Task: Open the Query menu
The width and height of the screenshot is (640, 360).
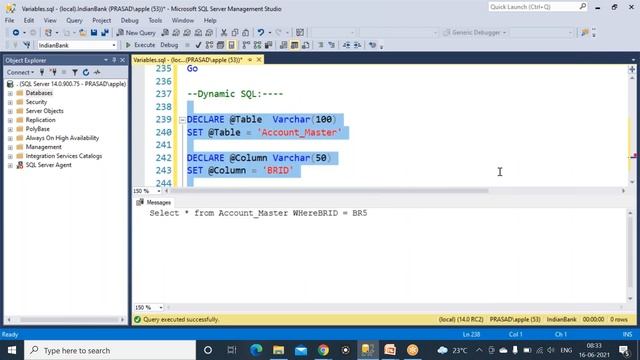Action: 74,20
